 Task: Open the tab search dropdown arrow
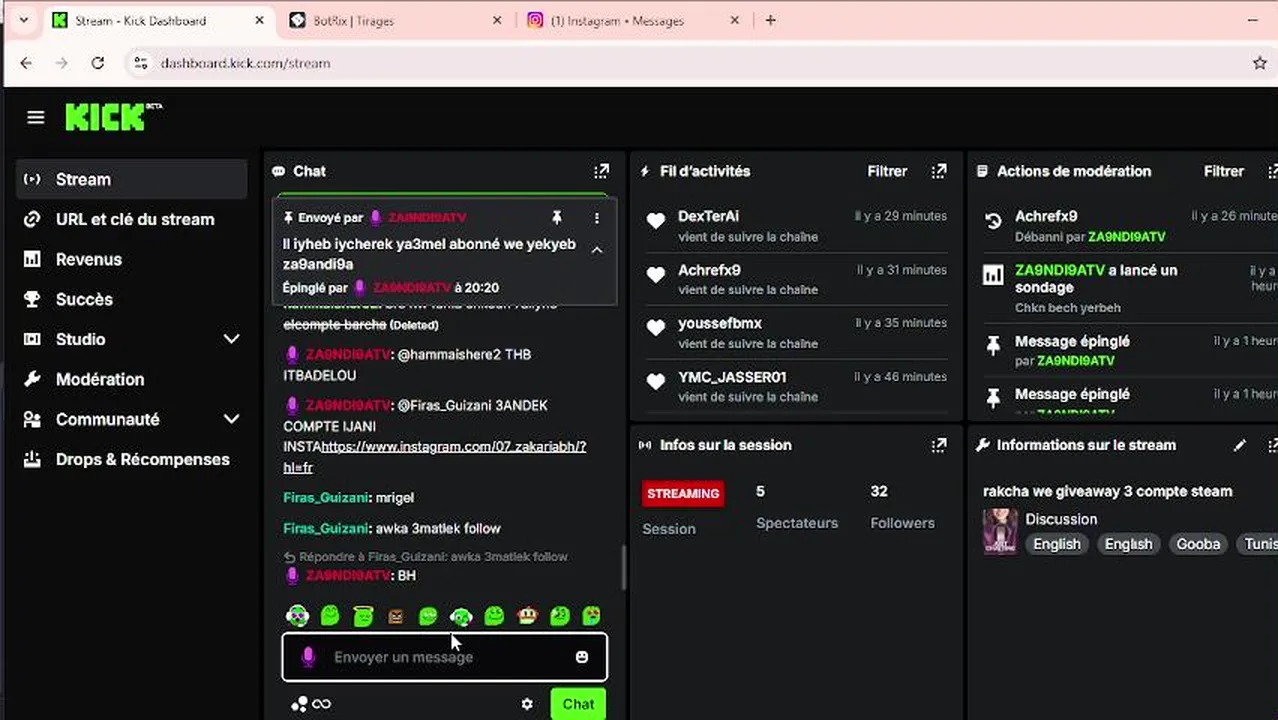click(23, 20)
